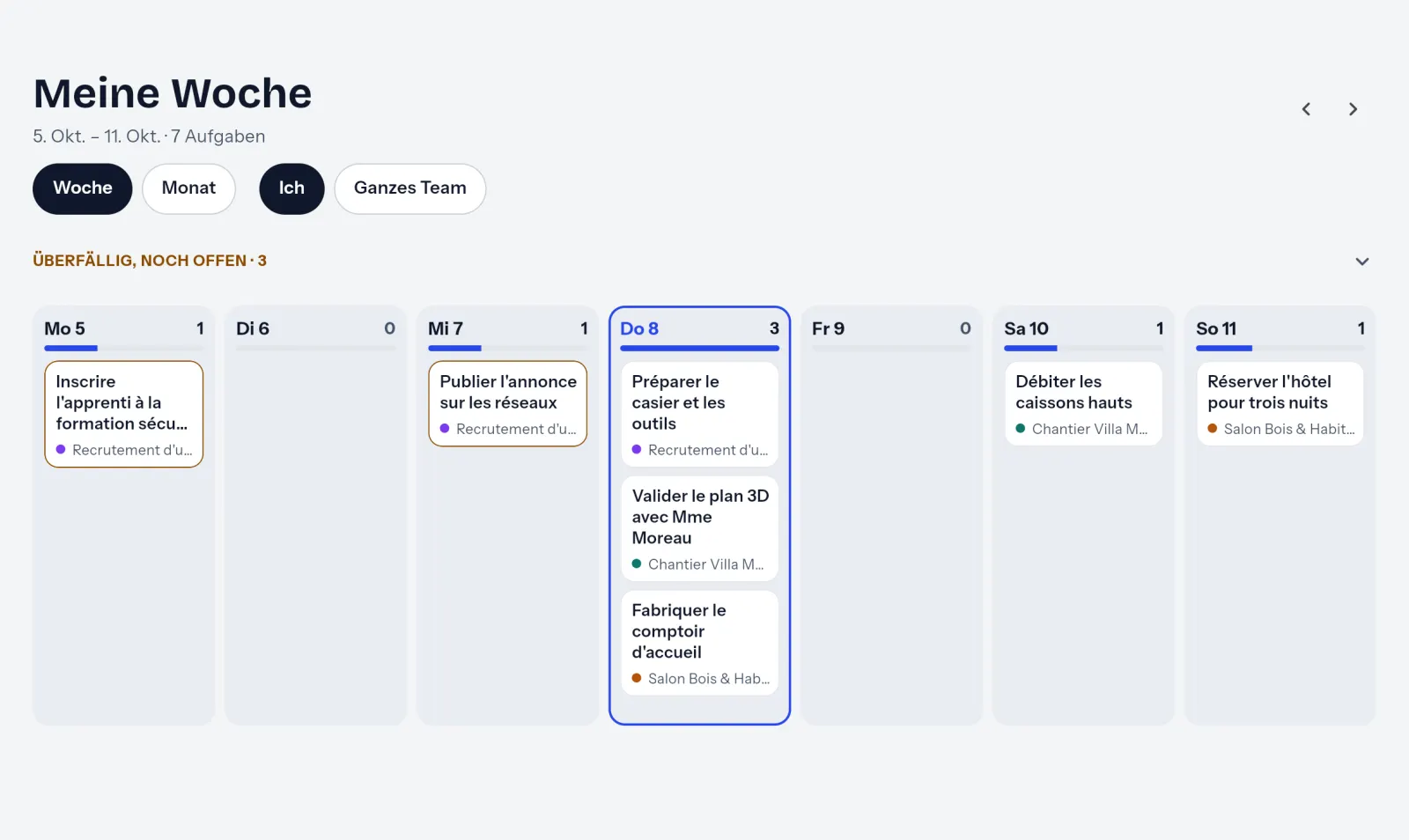1409x840 pixels.
Task: Go to next week arrow
Action: (x=1353, y=109)
